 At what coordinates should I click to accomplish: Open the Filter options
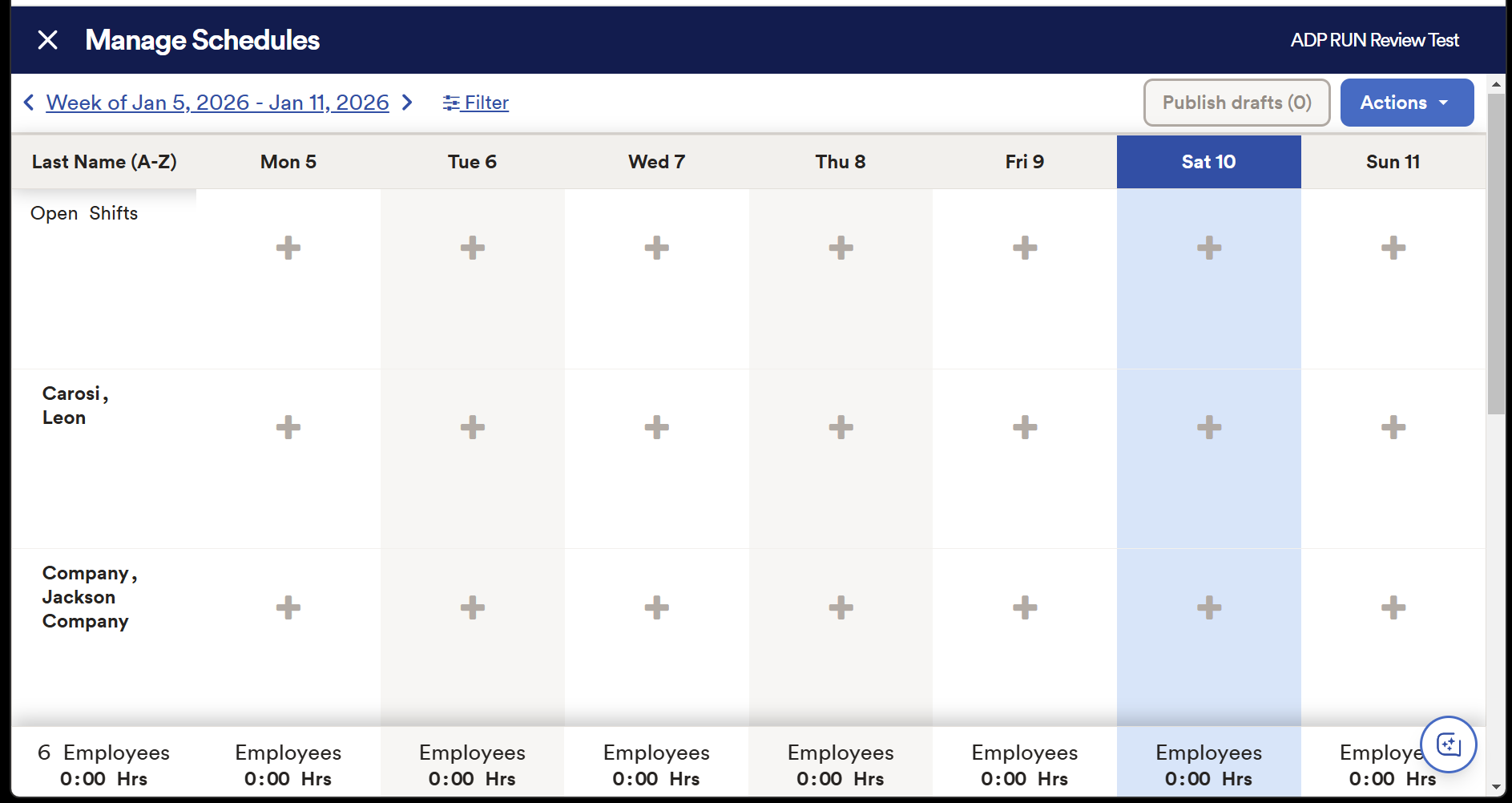476,103
